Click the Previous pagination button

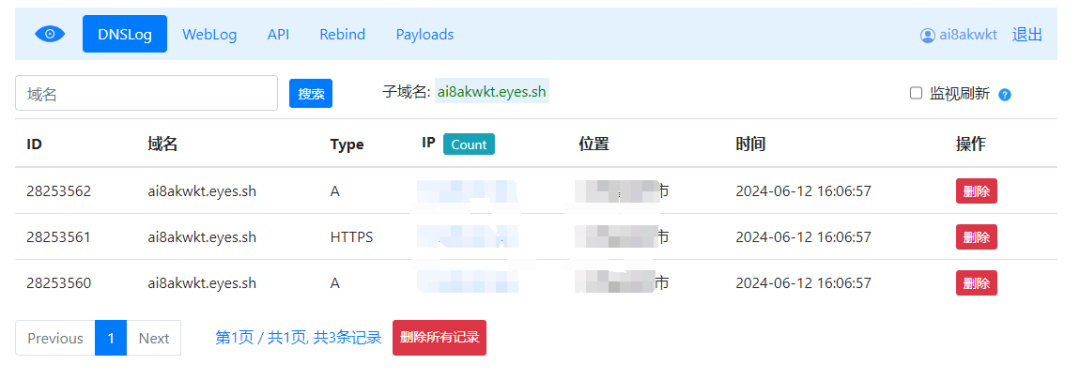[55, 338]
